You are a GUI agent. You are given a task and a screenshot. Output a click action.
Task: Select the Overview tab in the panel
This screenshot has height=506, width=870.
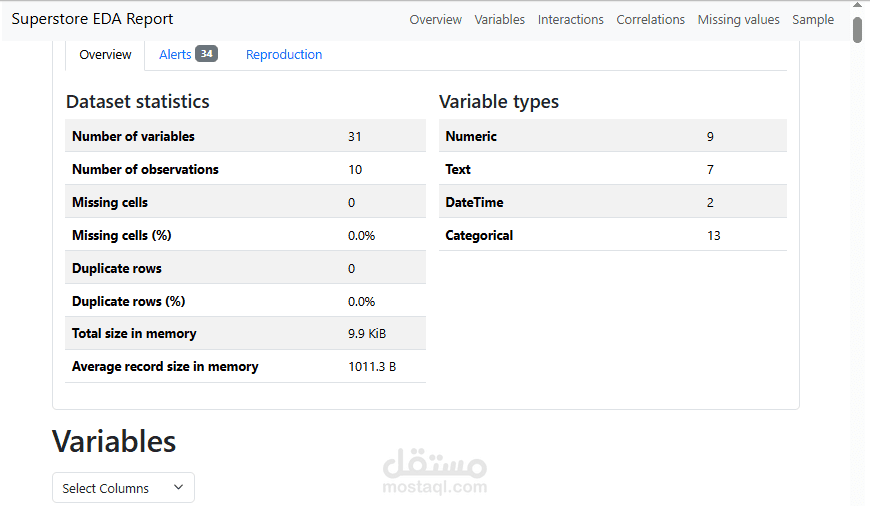click(105, 54)
